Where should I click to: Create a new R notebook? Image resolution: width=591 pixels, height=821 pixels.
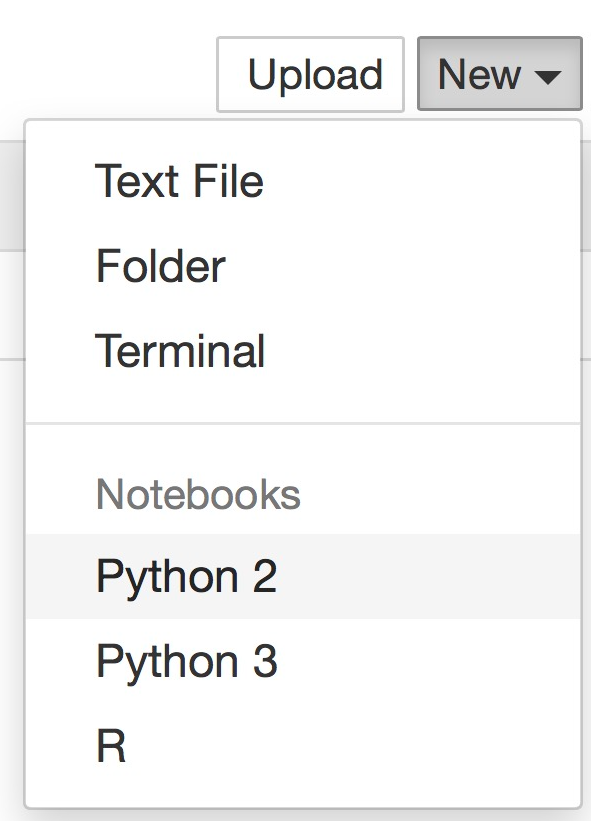[303, 746]
